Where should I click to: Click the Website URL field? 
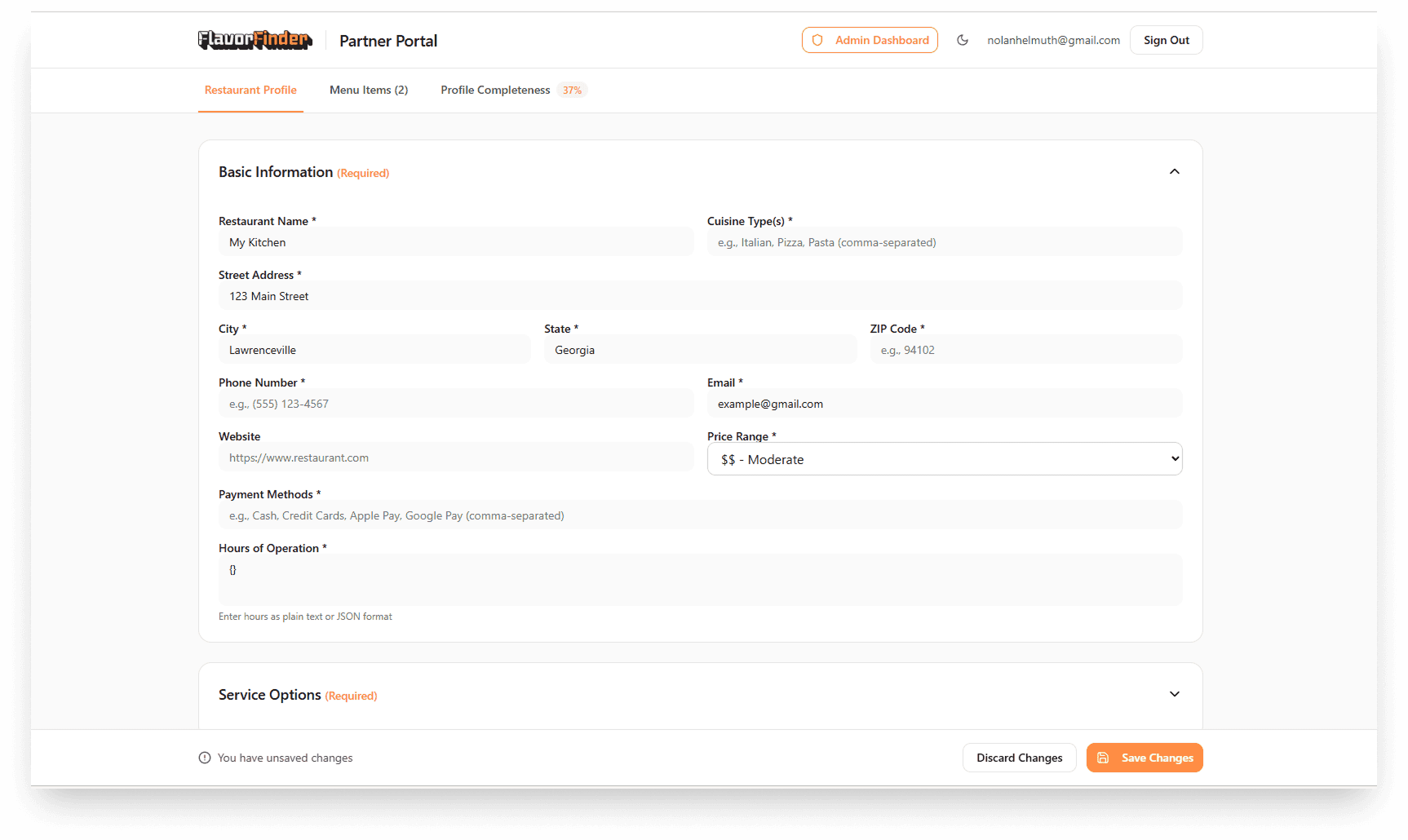pyautogui.click(x=456, y=458)
